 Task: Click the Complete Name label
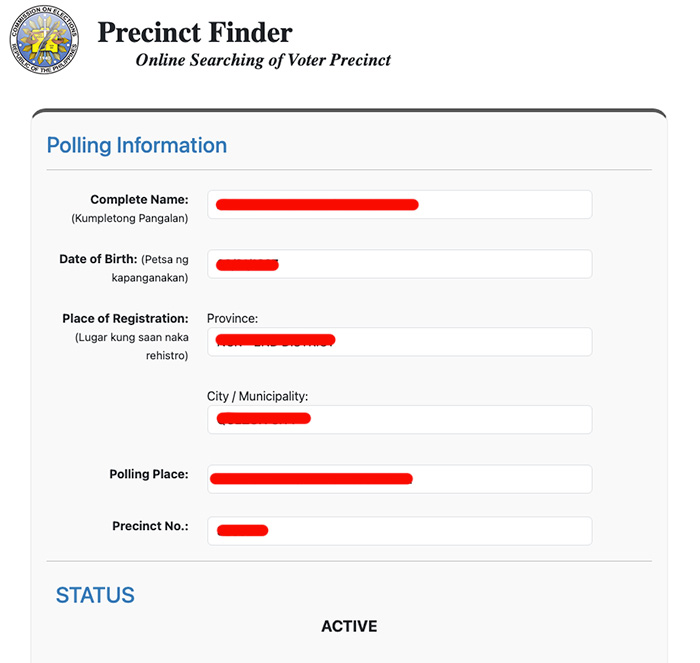139,200
